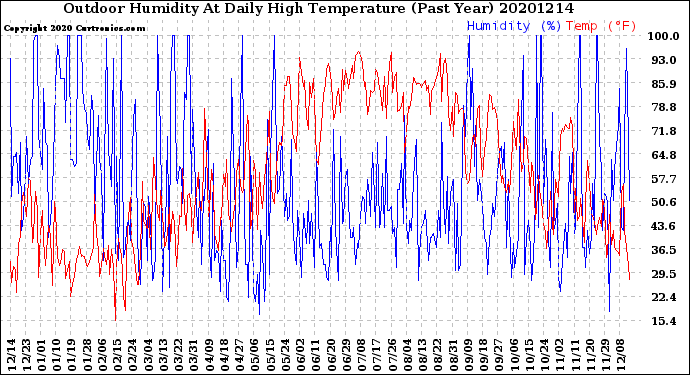Image resolution: width=690 pixels, height=375 pixels.
Task: Click the y-axis value 85.9
Action: pos(664,84)
